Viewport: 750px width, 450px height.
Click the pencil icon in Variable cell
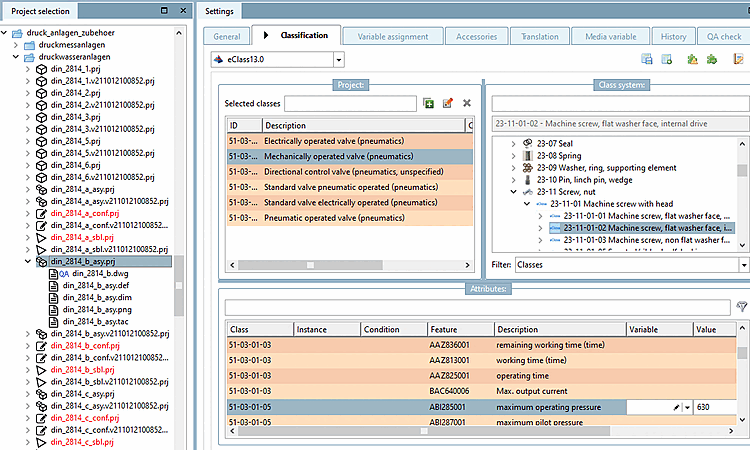[677, 407]
